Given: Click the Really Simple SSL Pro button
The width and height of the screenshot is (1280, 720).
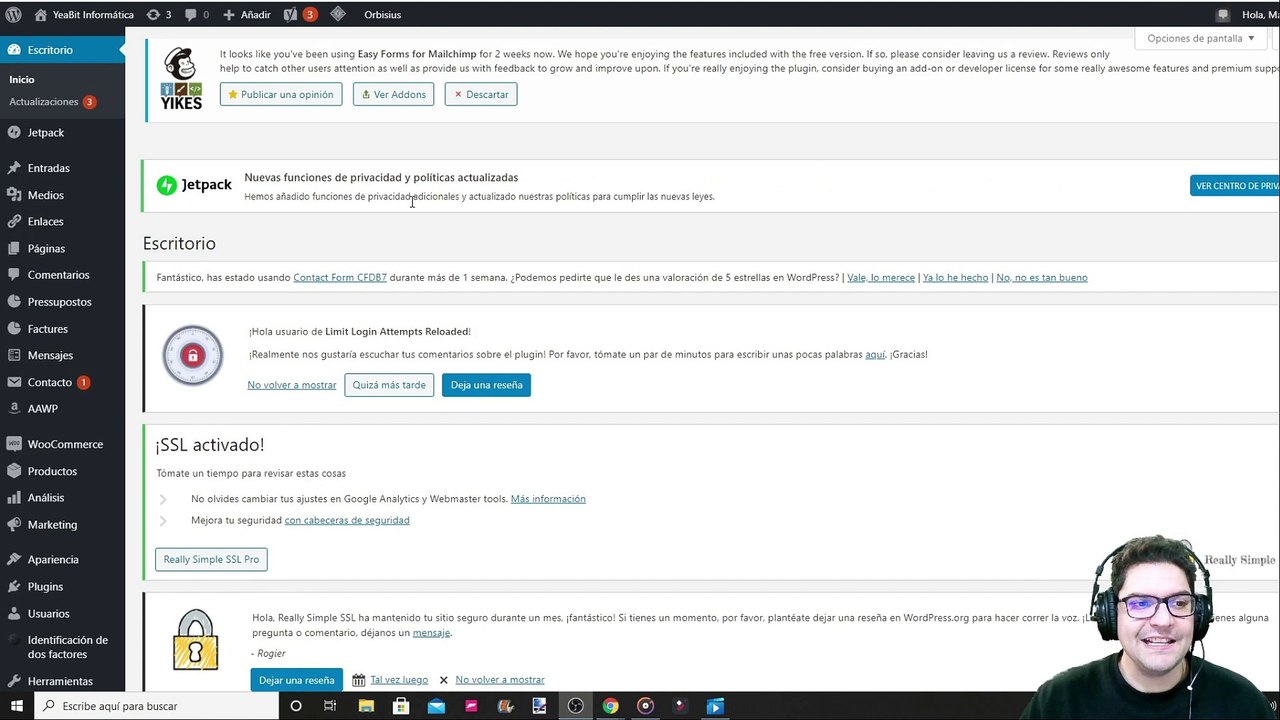Looking at the screenshot, I should (211, 559).
